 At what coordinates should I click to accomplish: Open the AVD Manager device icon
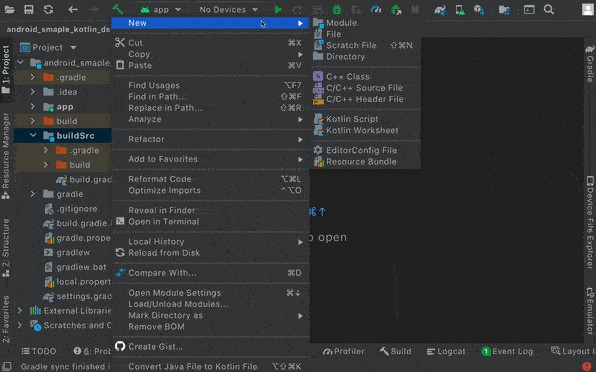[x=460, y=9]
